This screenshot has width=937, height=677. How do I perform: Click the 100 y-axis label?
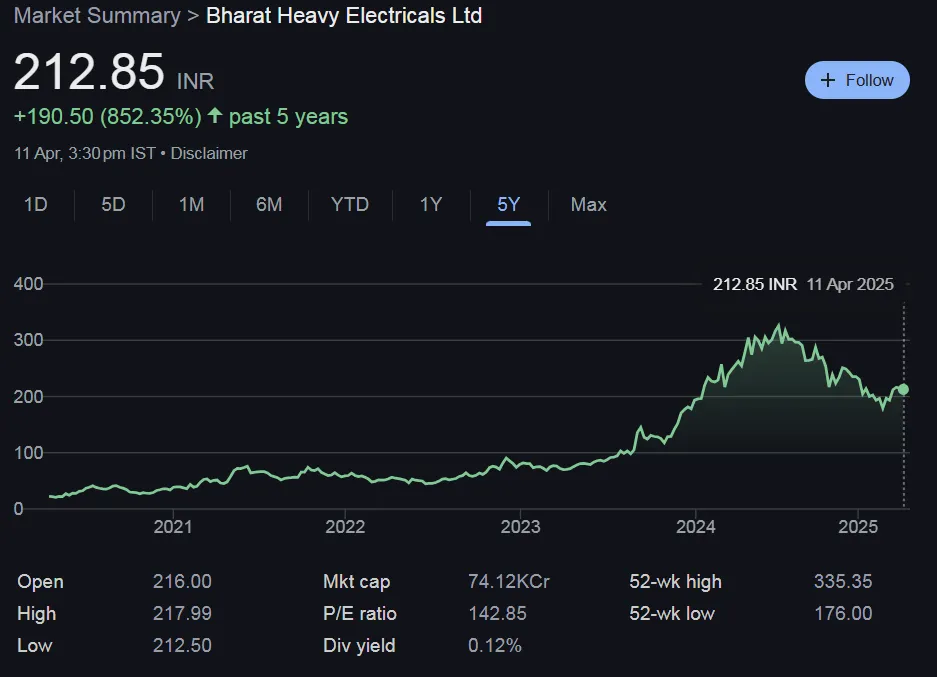click(29, 453)
